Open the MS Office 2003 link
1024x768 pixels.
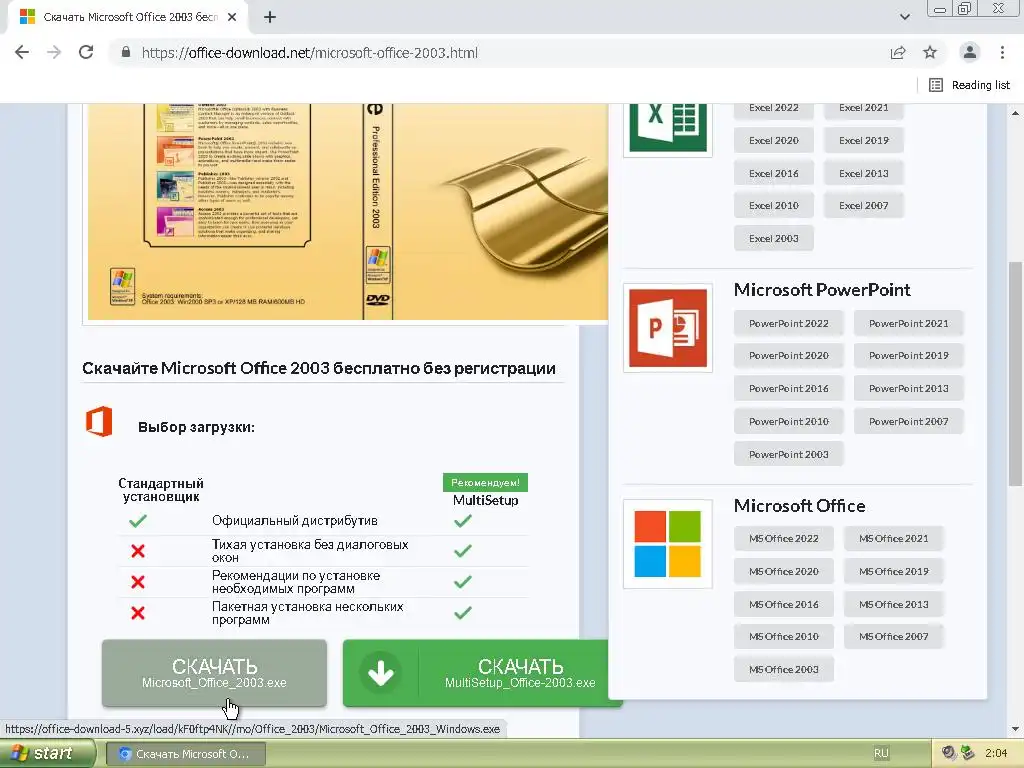click(784, 669)
